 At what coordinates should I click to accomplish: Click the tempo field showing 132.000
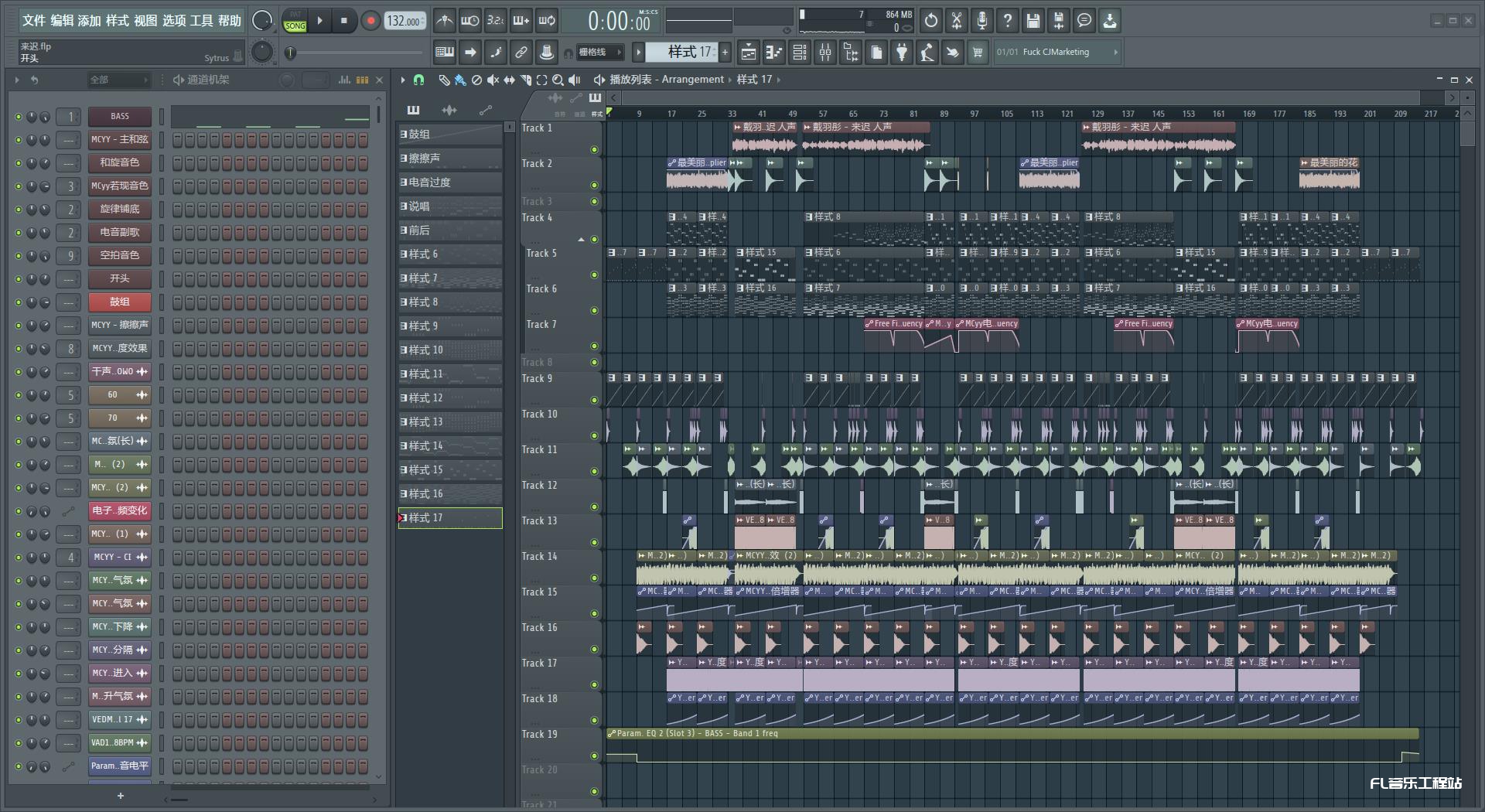[x=406, y=21]
